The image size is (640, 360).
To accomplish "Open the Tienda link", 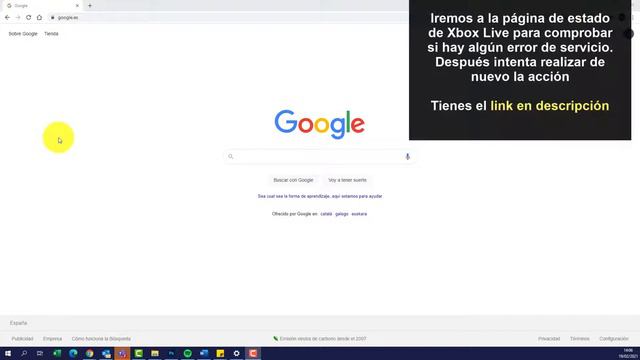I will [x=51, y=34].
